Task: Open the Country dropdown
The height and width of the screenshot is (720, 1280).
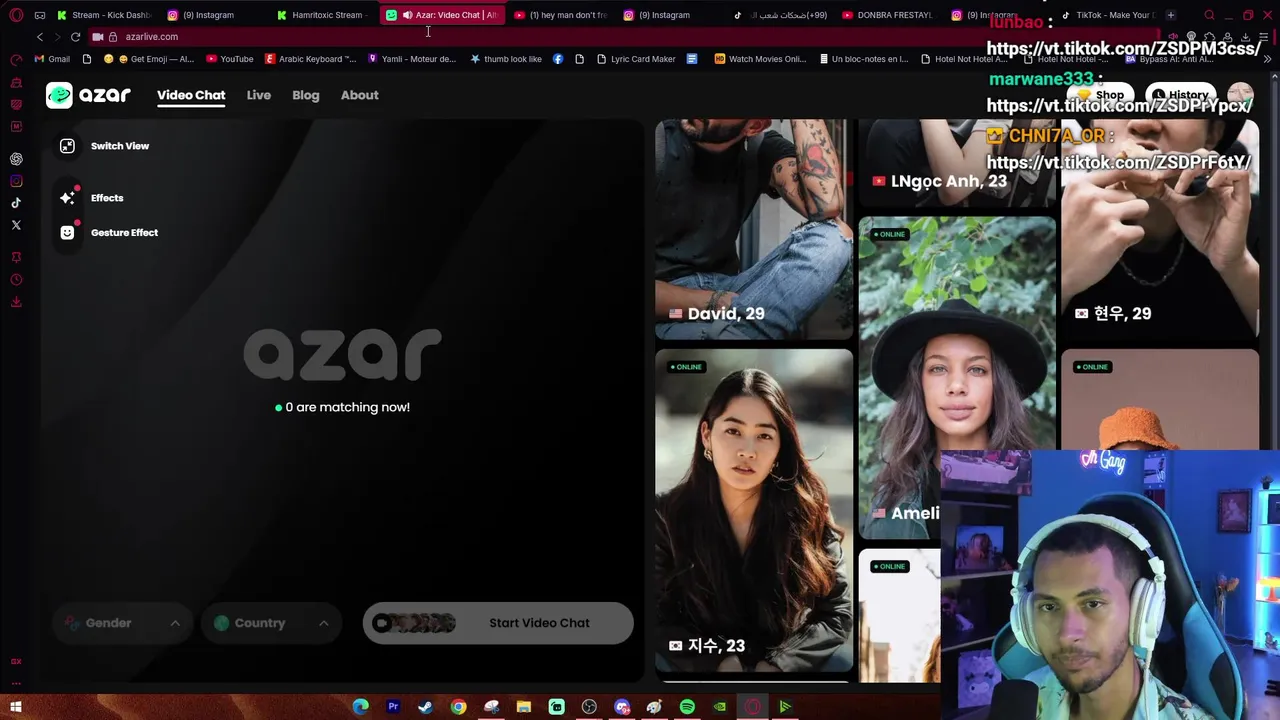Action: pyautogui.click(x=271, y=623)
